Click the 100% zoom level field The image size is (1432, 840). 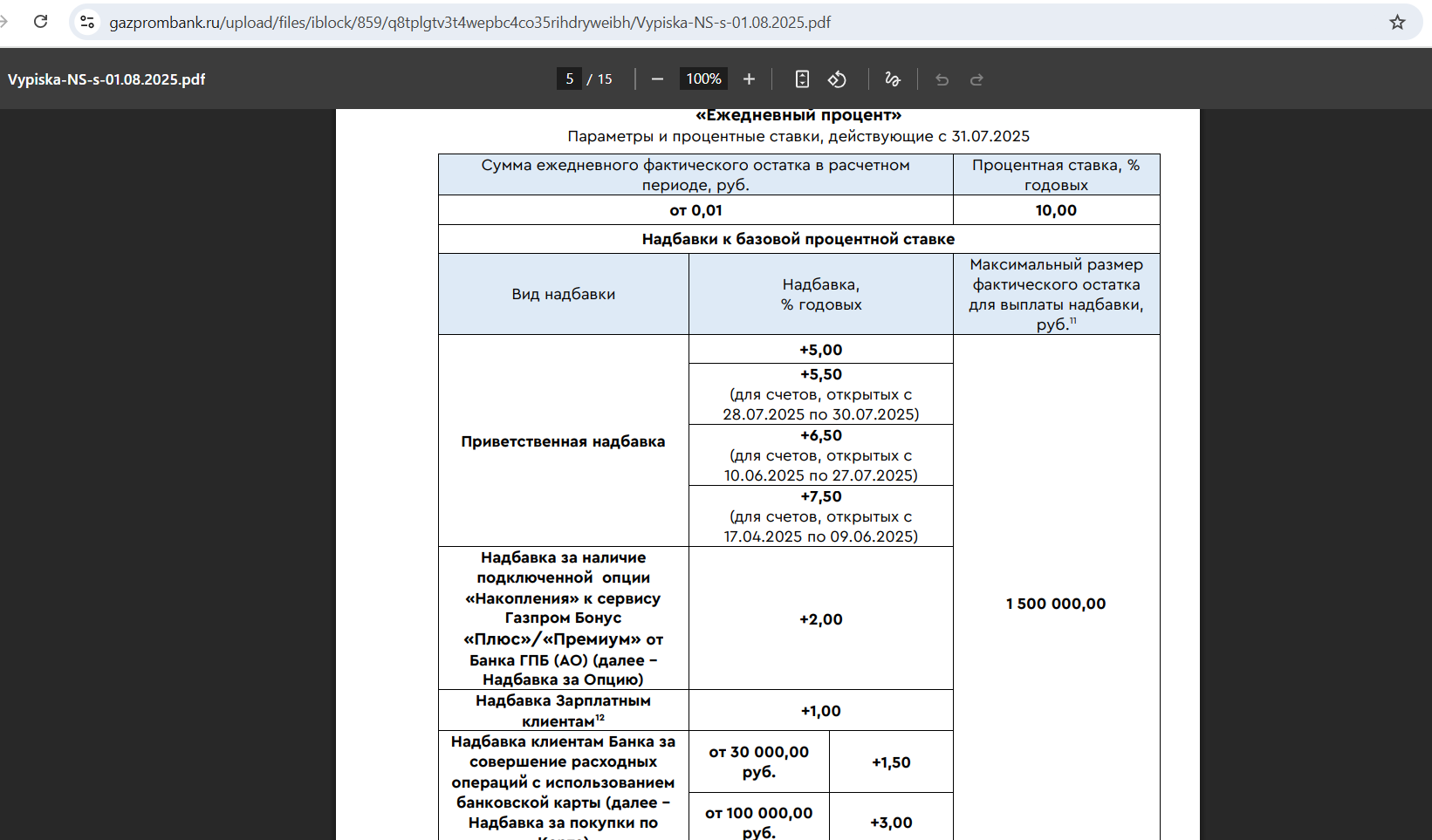click(x=703, y=79)
